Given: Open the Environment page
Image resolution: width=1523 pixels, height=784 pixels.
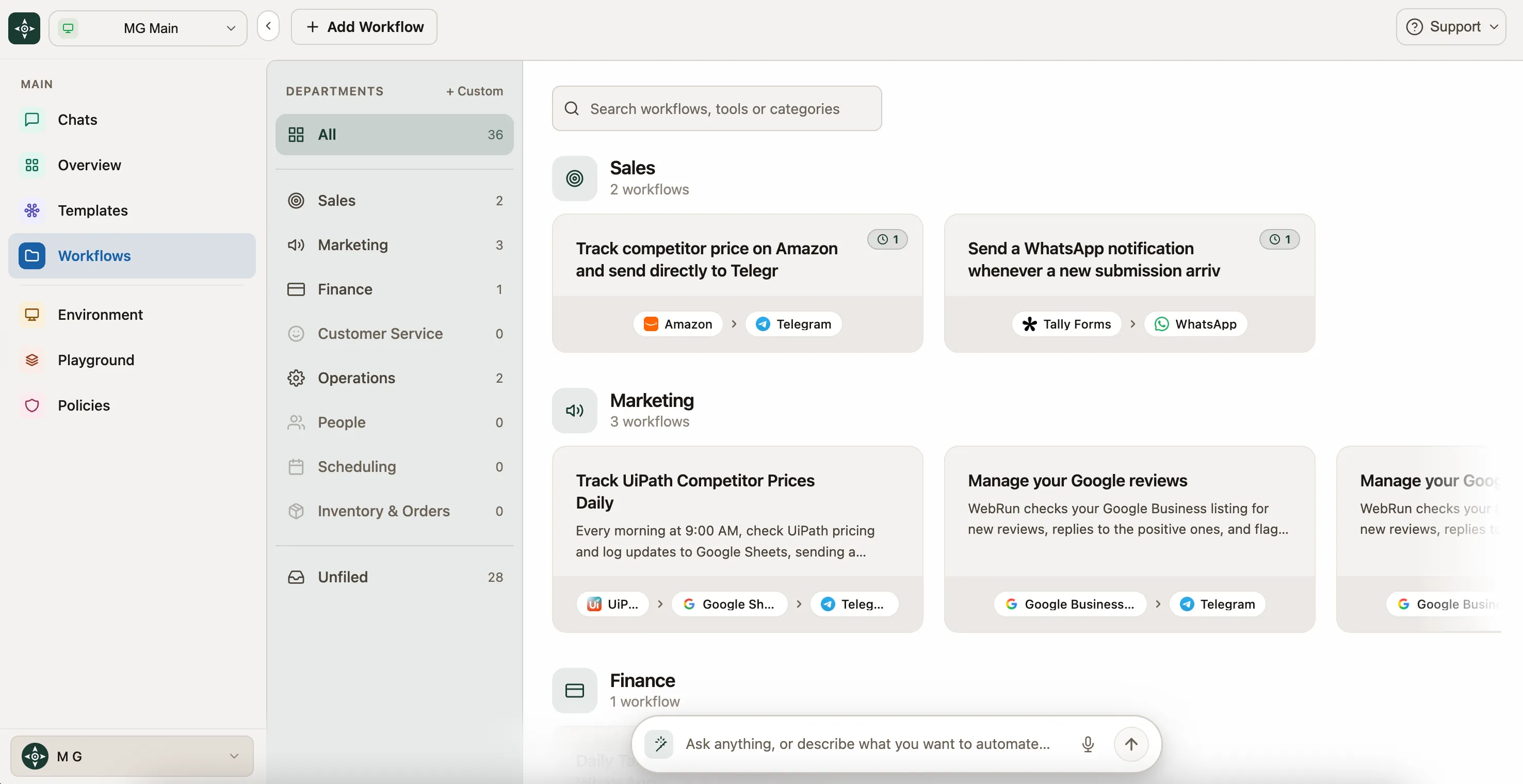Looking at the screenshot, I should (132, 315).
